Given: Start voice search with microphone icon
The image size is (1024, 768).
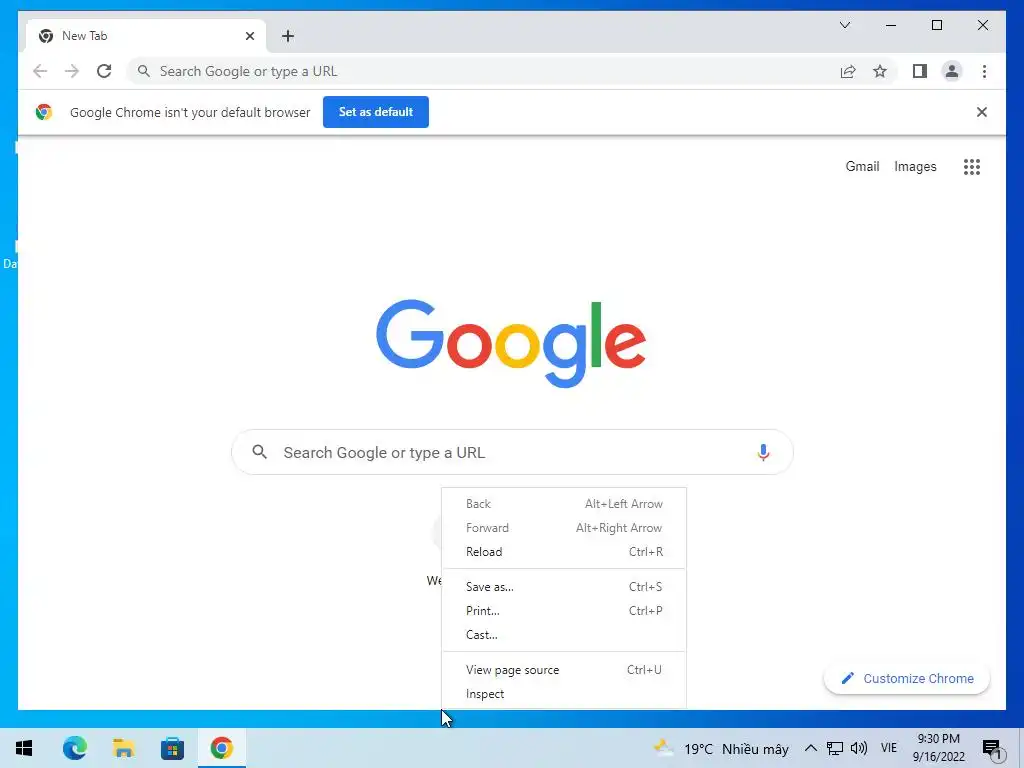Looking at the screenshot, I should 763,452.
